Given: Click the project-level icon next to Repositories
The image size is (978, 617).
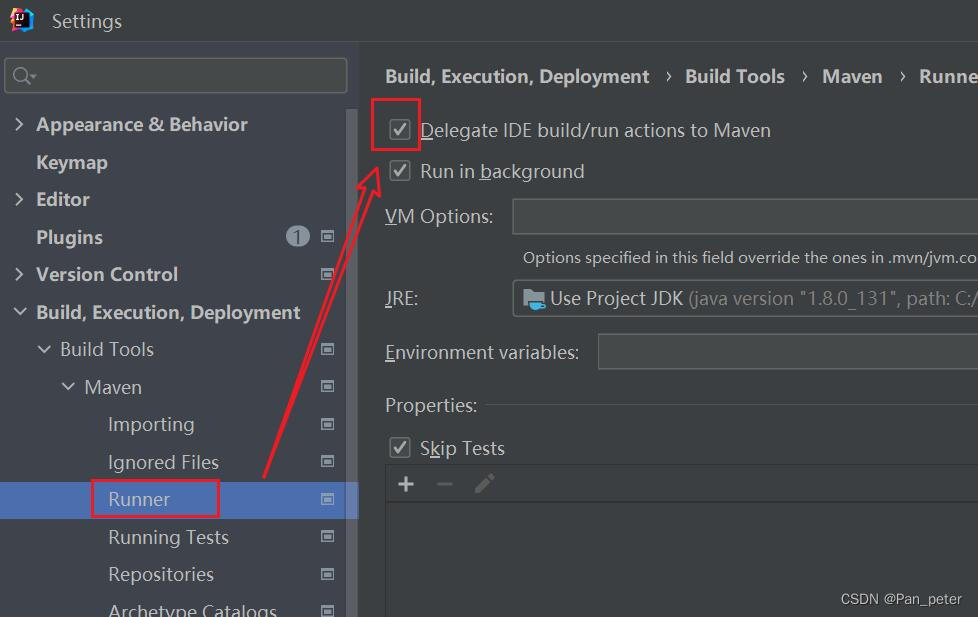Looking at the screenshot, I should click(x=327, y=574).
